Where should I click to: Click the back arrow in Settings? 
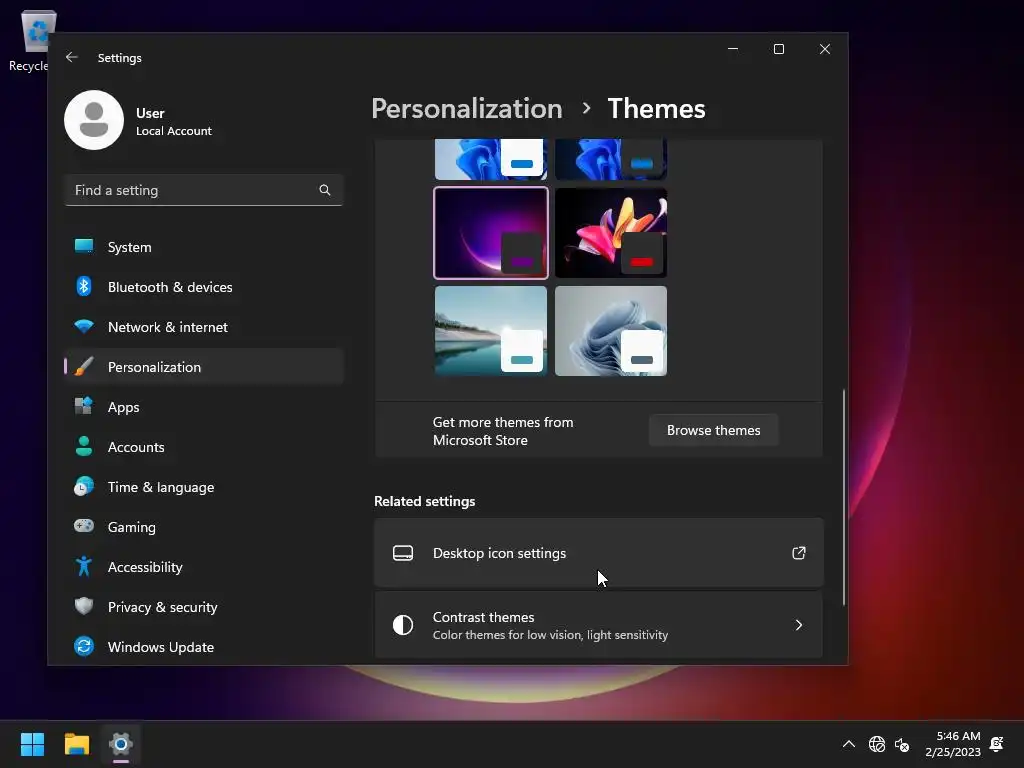[x=72, y=57]
